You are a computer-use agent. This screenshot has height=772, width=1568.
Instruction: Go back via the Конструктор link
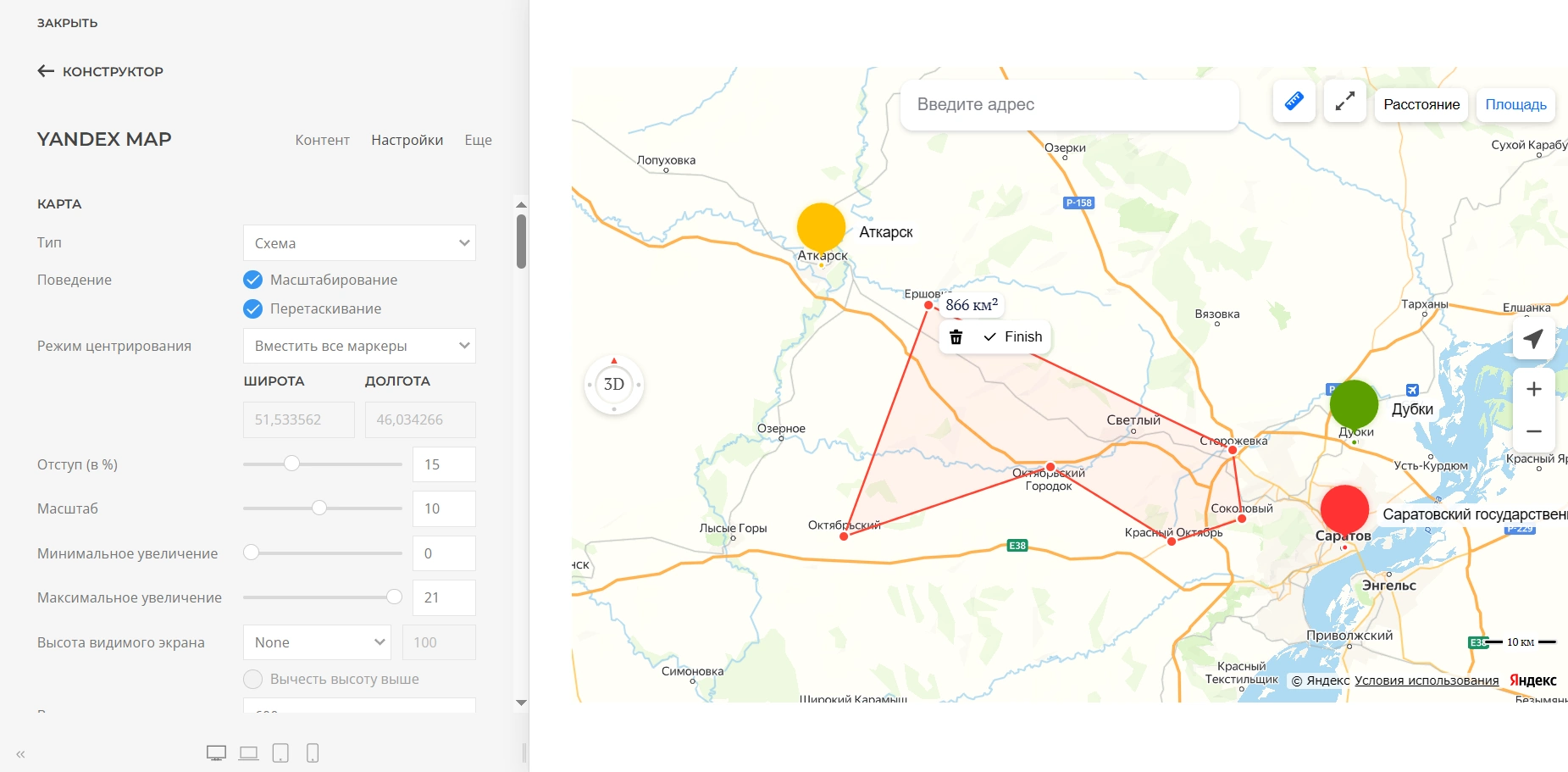coord(101,71)
